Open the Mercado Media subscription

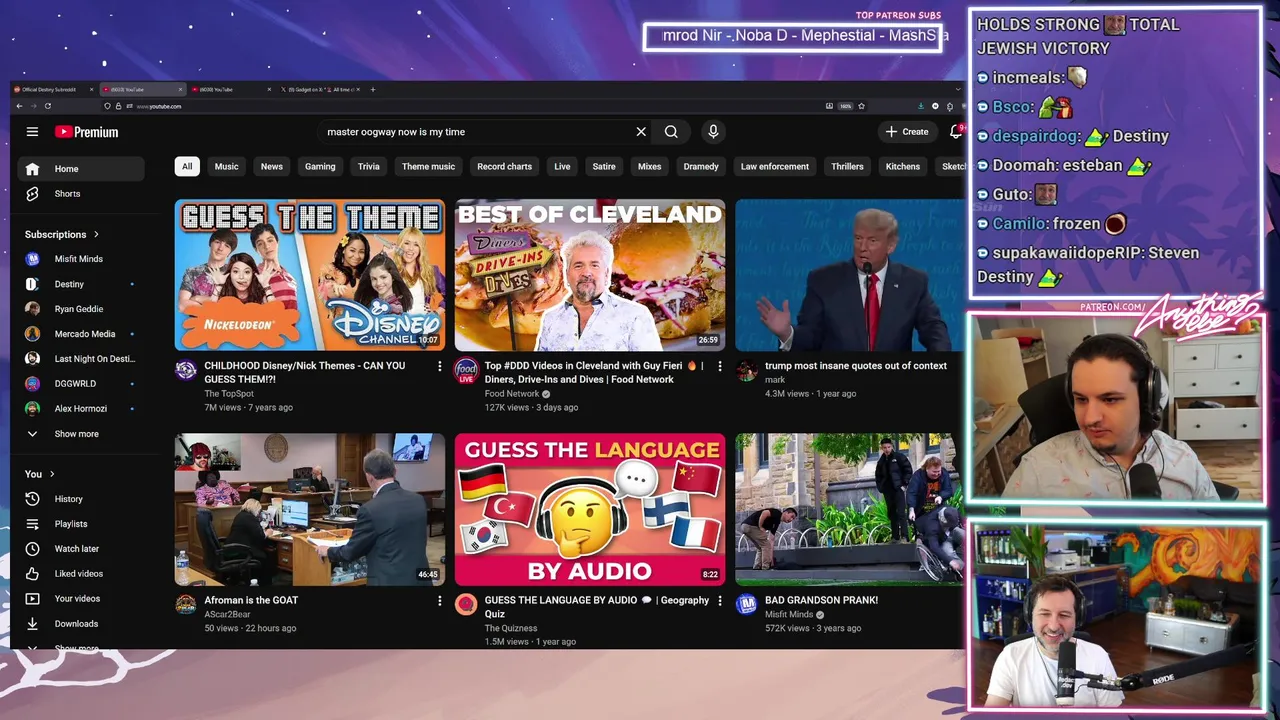tap(80, 334)
